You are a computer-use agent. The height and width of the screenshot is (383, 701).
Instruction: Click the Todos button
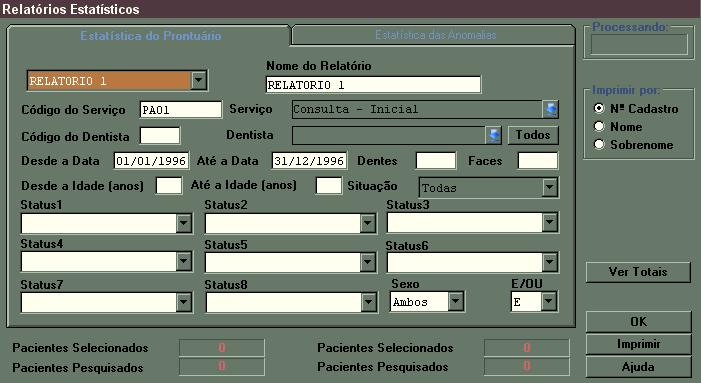click(x=533, y=135)
